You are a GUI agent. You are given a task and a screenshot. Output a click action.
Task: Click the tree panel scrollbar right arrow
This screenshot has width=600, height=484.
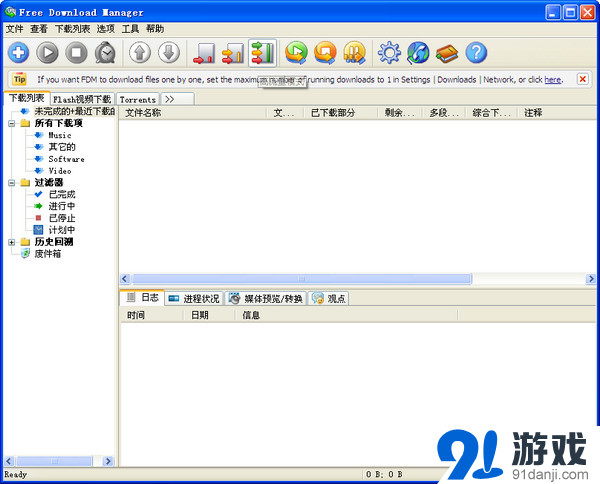[x=108, y=461]
